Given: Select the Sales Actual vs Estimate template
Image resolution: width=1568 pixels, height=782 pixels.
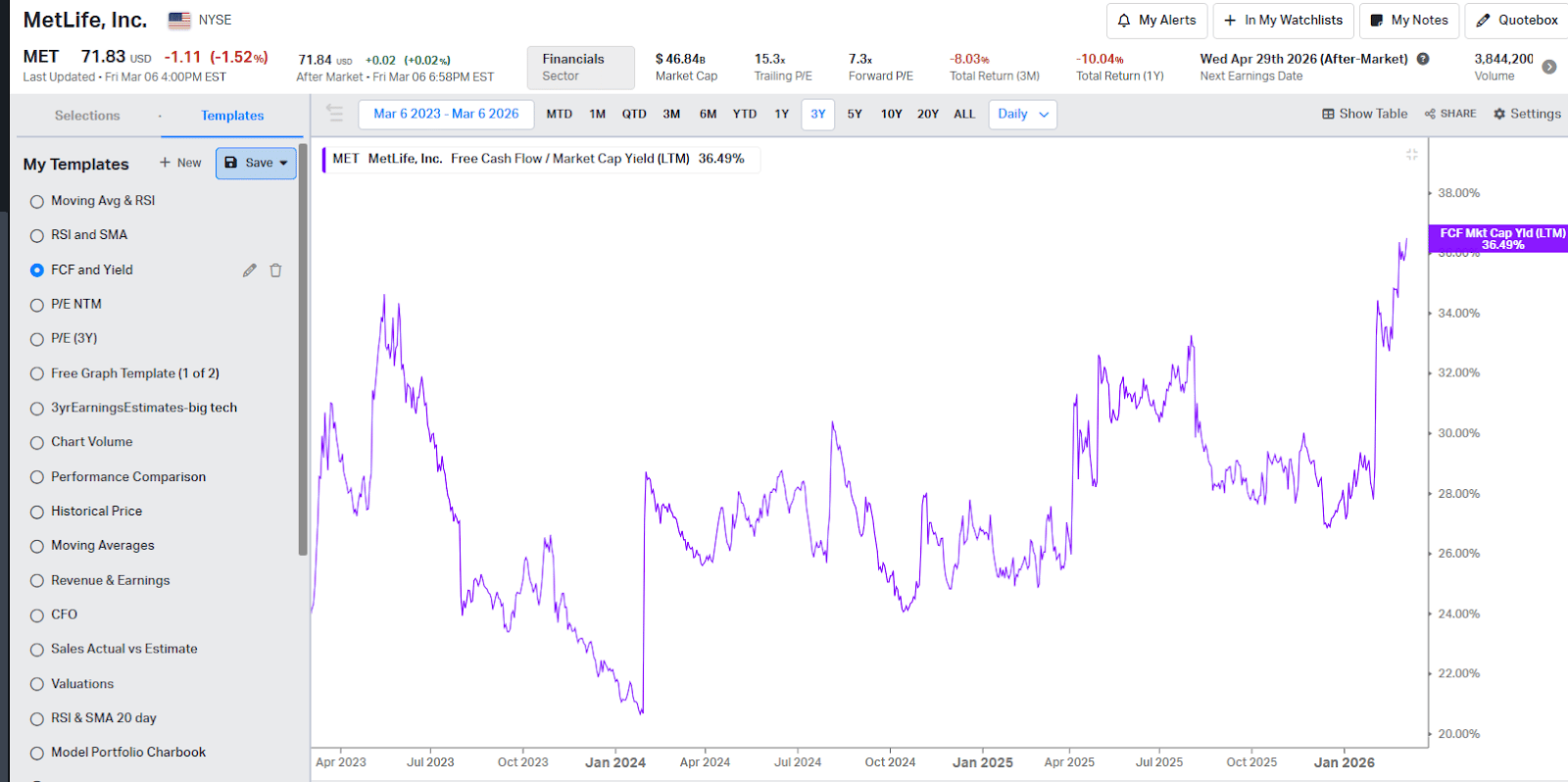Looking at the screenshot, I should point(37,650).
